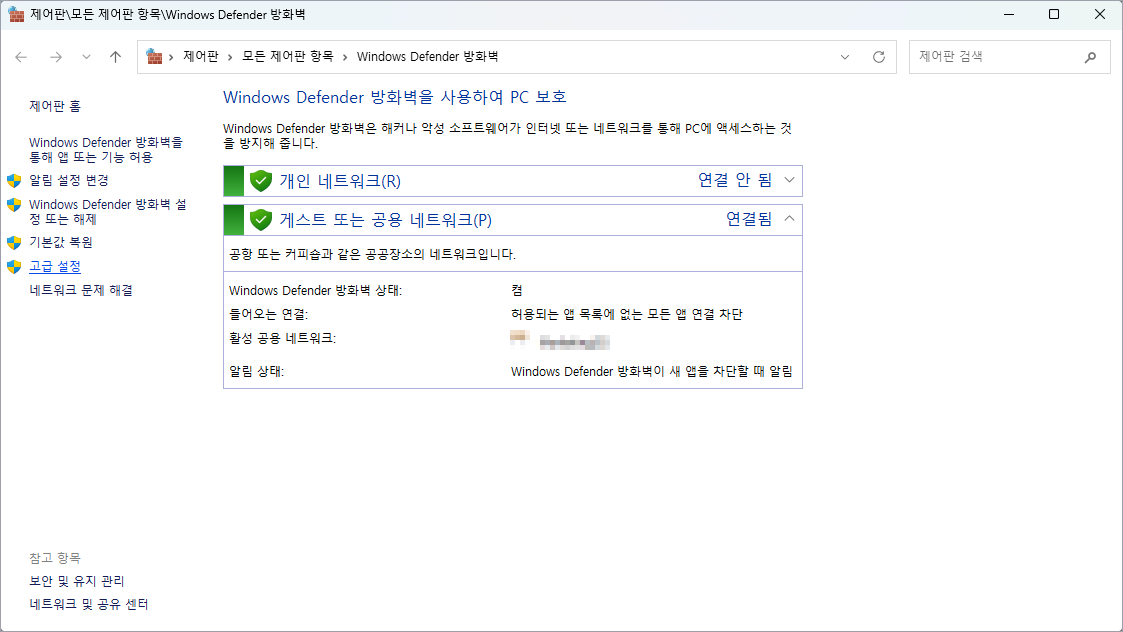Click the 제어판 검색 input field
This screenshot has height=632, width=1123.
click(995, 57)
